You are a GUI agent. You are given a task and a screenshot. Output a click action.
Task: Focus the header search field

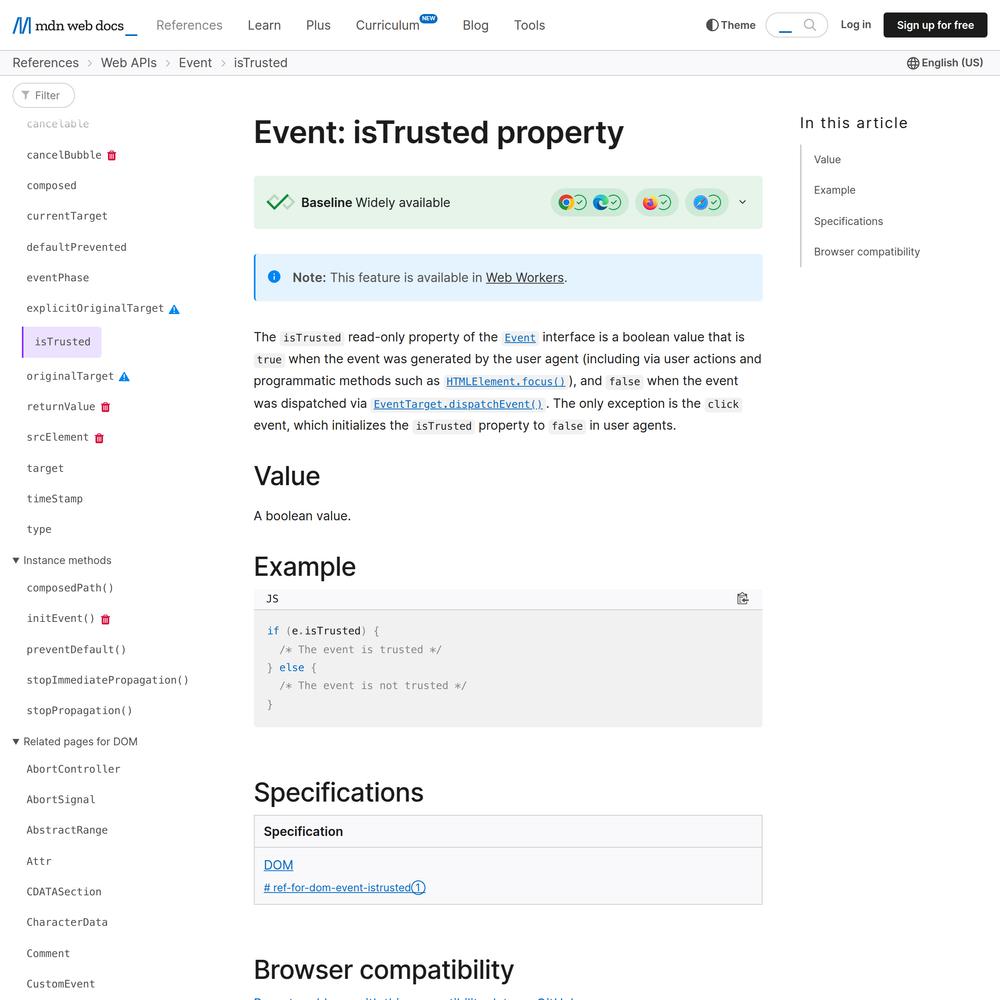pyautogui.click(x=797, y=25)
